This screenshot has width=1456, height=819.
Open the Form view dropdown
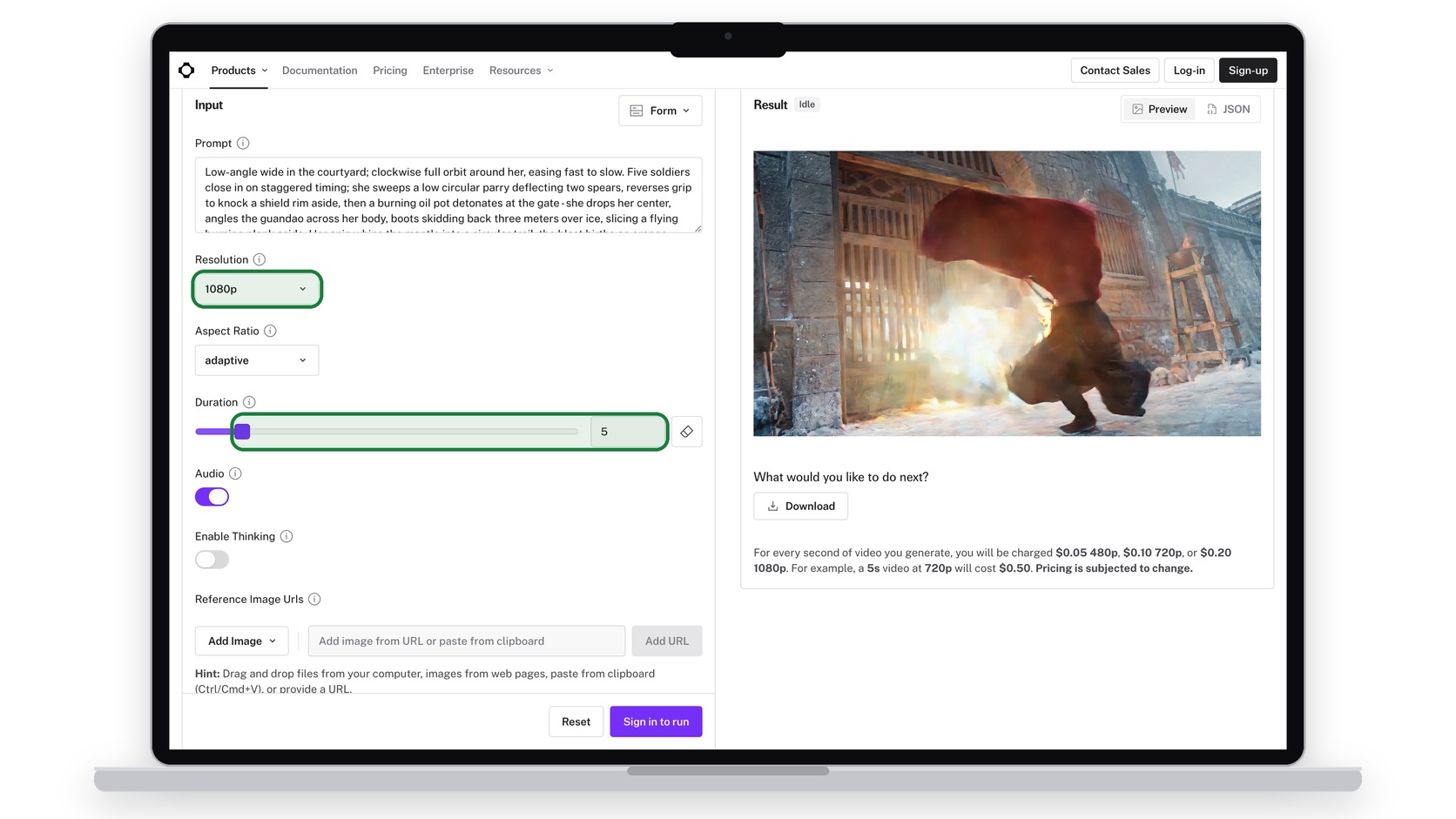(x=660, y=111)
